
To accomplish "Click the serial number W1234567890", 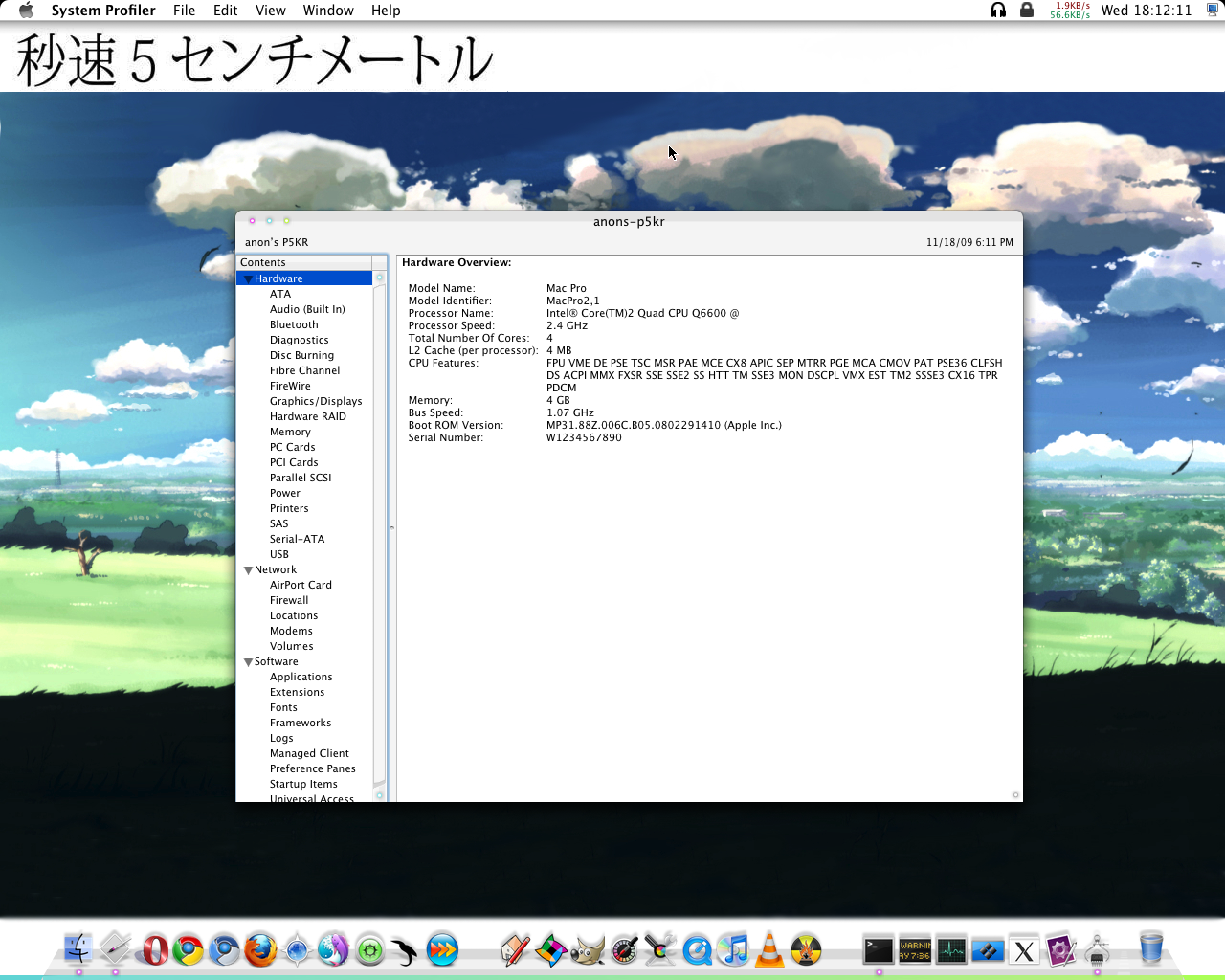I will point(584,437).
